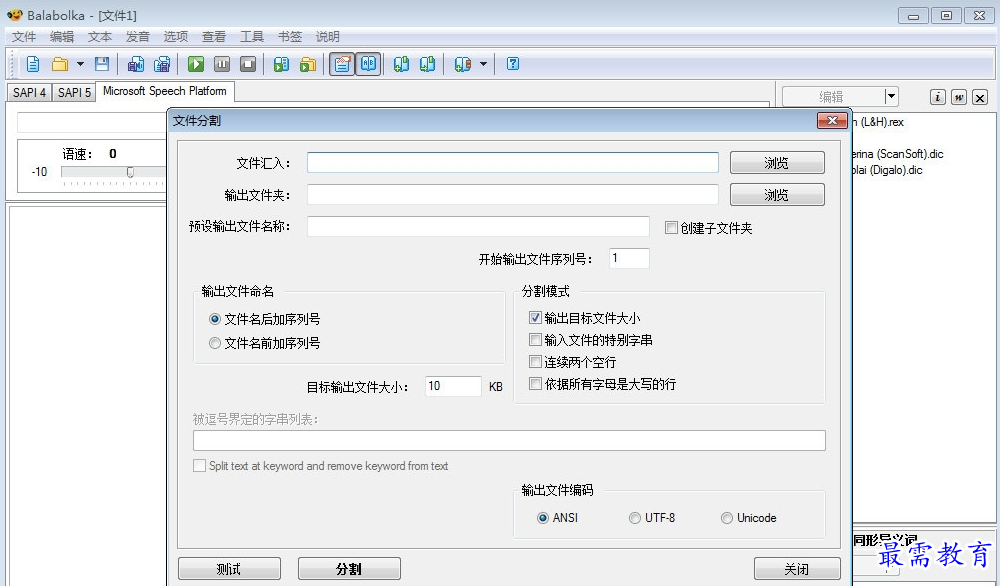1000x586 pixels.
Task: Select 文件名后加序列号 radio option
Action: (215, 319)
